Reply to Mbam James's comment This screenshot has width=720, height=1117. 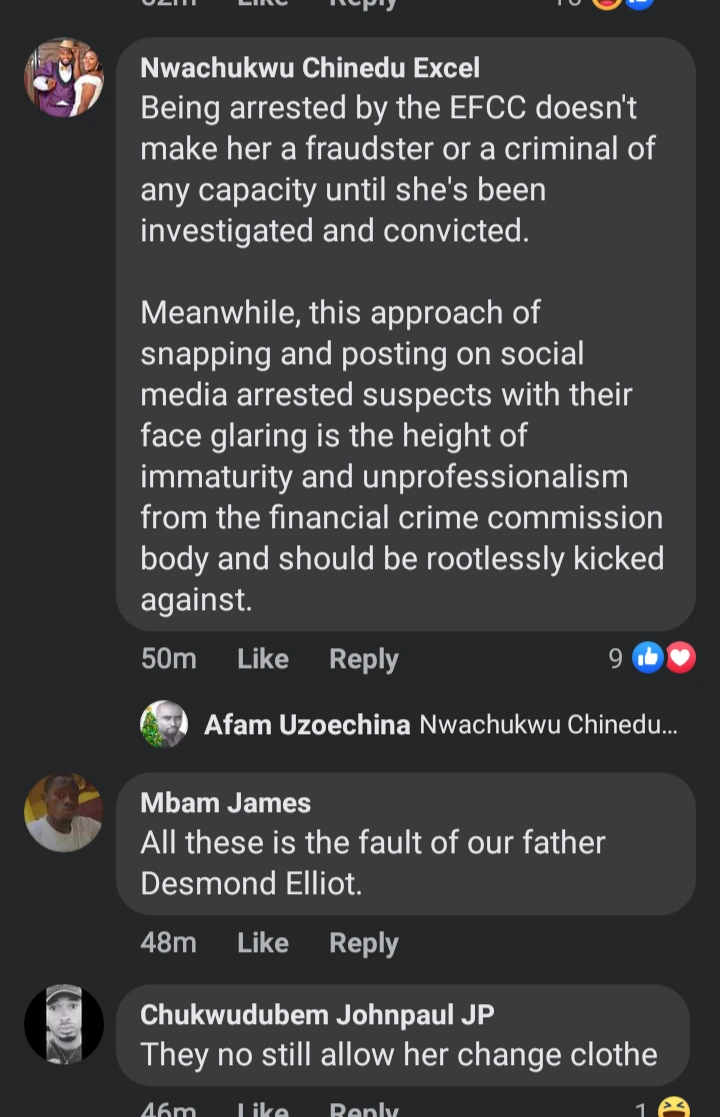click(364, 943)
